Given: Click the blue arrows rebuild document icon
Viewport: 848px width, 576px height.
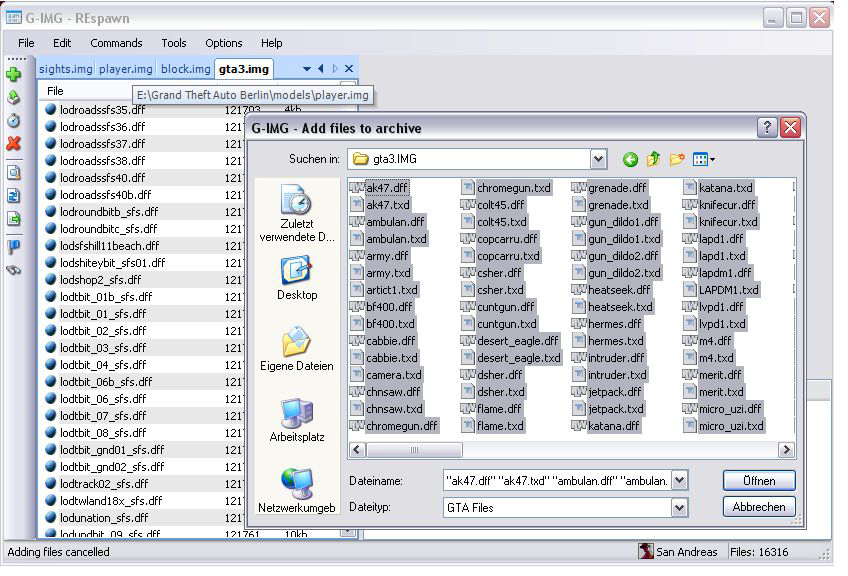Looking at the screenshot, I should tap(14, 195).
